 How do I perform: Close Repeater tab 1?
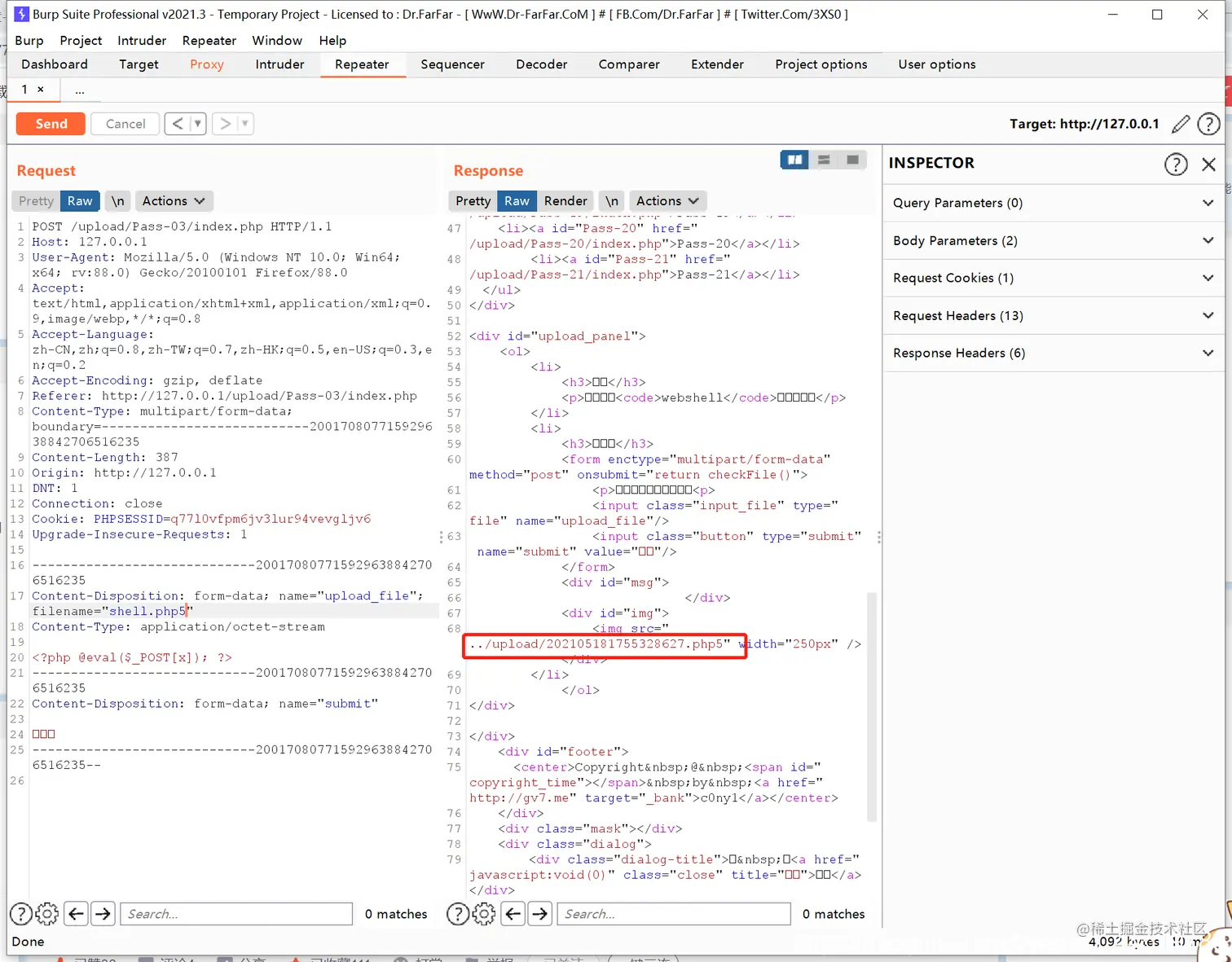41,90
